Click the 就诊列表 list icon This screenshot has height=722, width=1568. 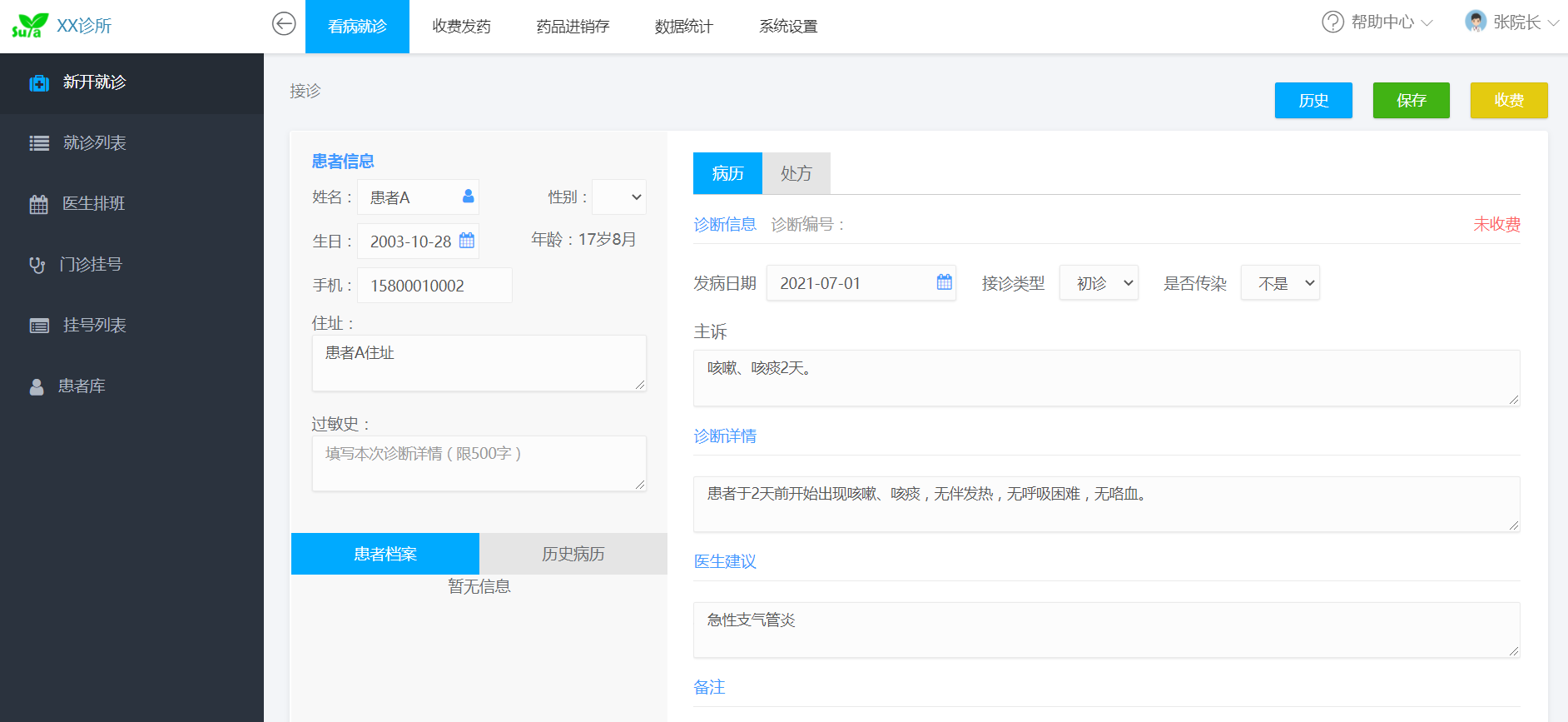[x=39, y=143]
